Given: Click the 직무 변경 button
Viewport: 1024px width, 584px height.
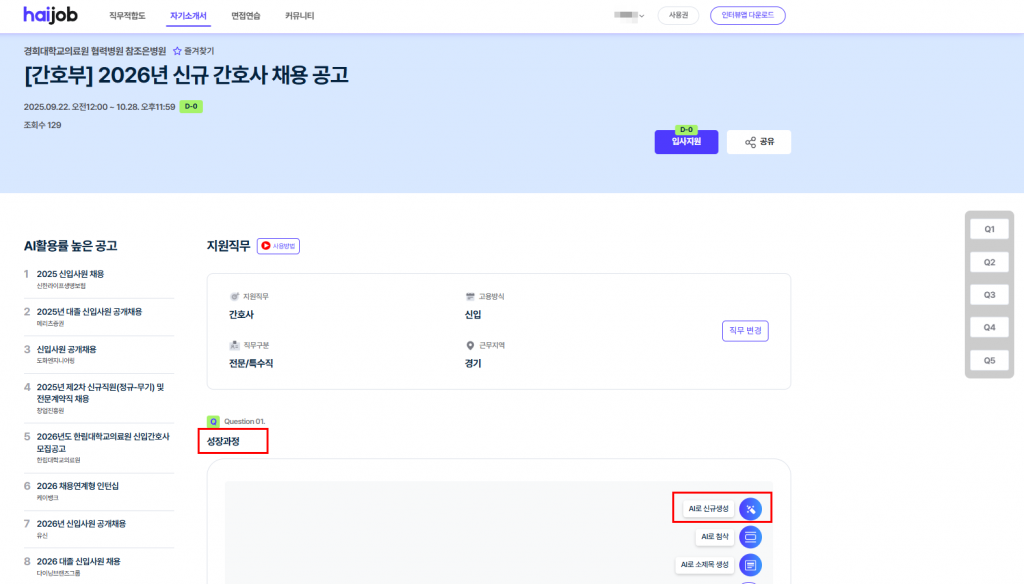Looking at the screenshot, I should point(744,331).
